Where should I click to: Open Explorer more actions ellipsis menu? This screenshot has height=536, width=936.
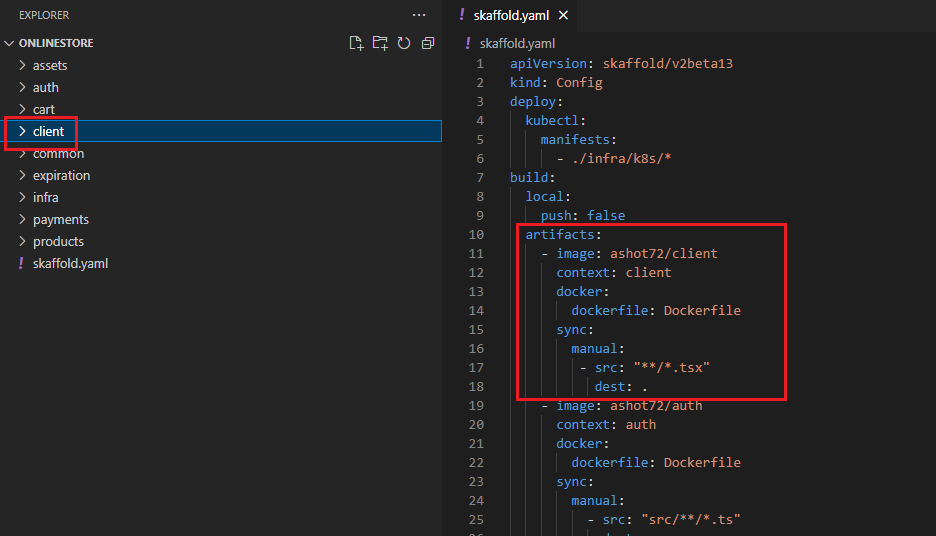click(x=419, y=15)
